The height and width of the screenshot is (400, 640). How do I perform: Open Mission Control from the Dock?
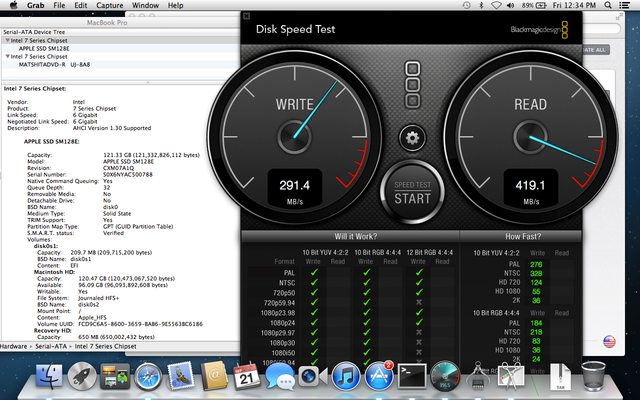coord(115,376)
